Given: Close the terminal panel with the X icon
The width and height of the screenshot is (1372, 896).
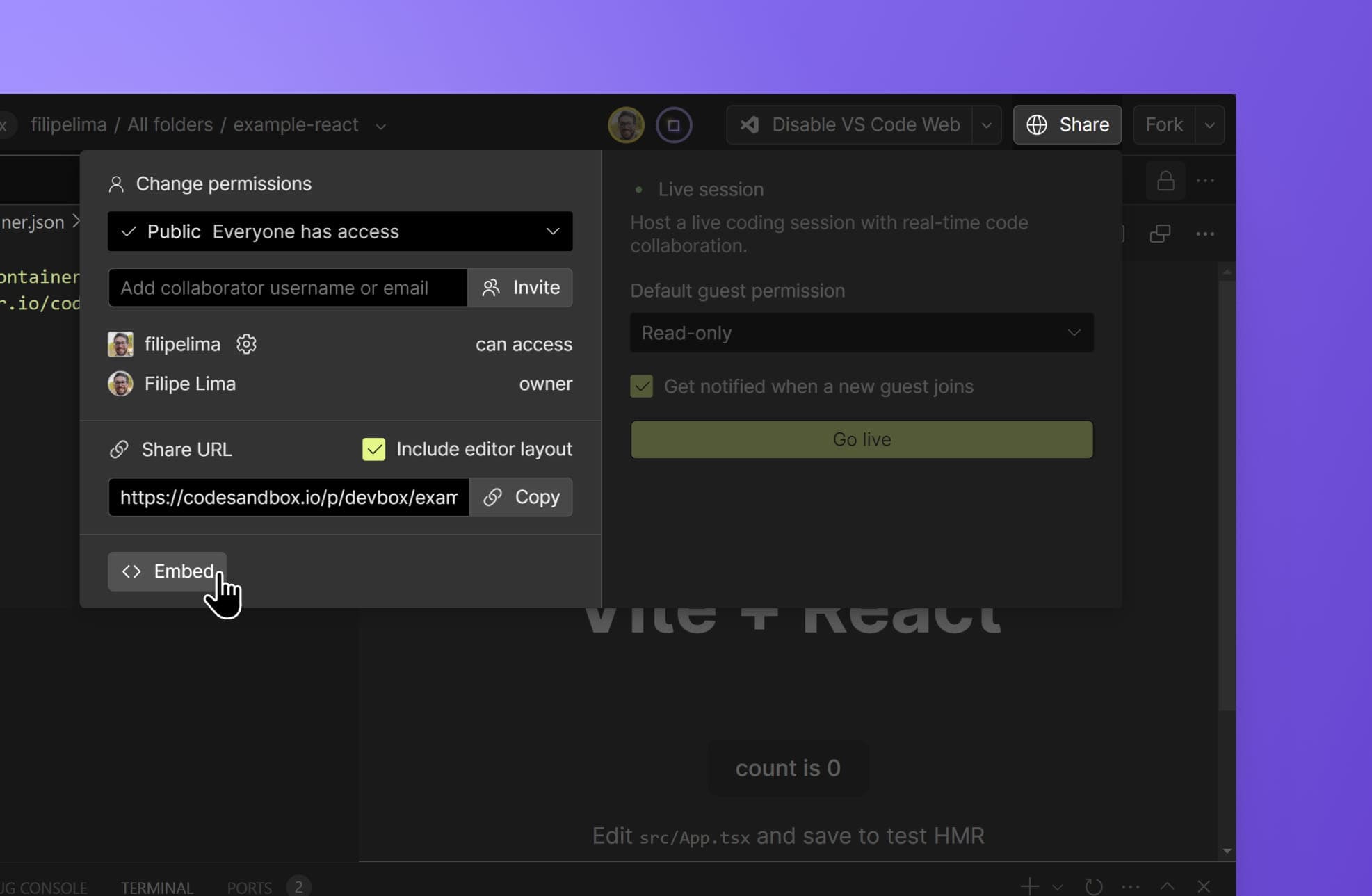Looking at the screenshot, I should pyautogui.click(x=1203, y=886).
